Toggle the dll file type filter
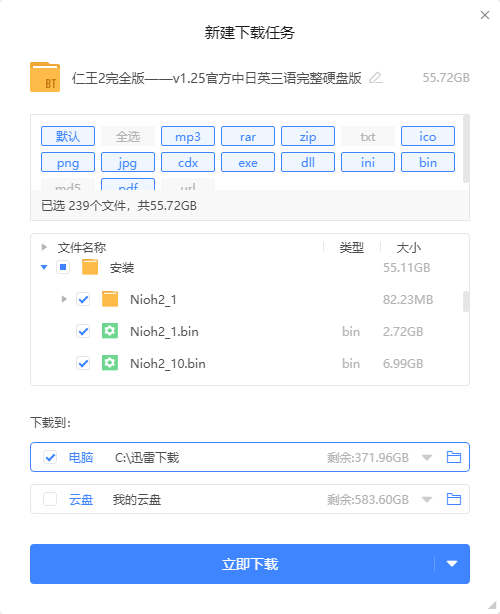The image size is (500, 614). pyautogui.click(x=308, y=162)
